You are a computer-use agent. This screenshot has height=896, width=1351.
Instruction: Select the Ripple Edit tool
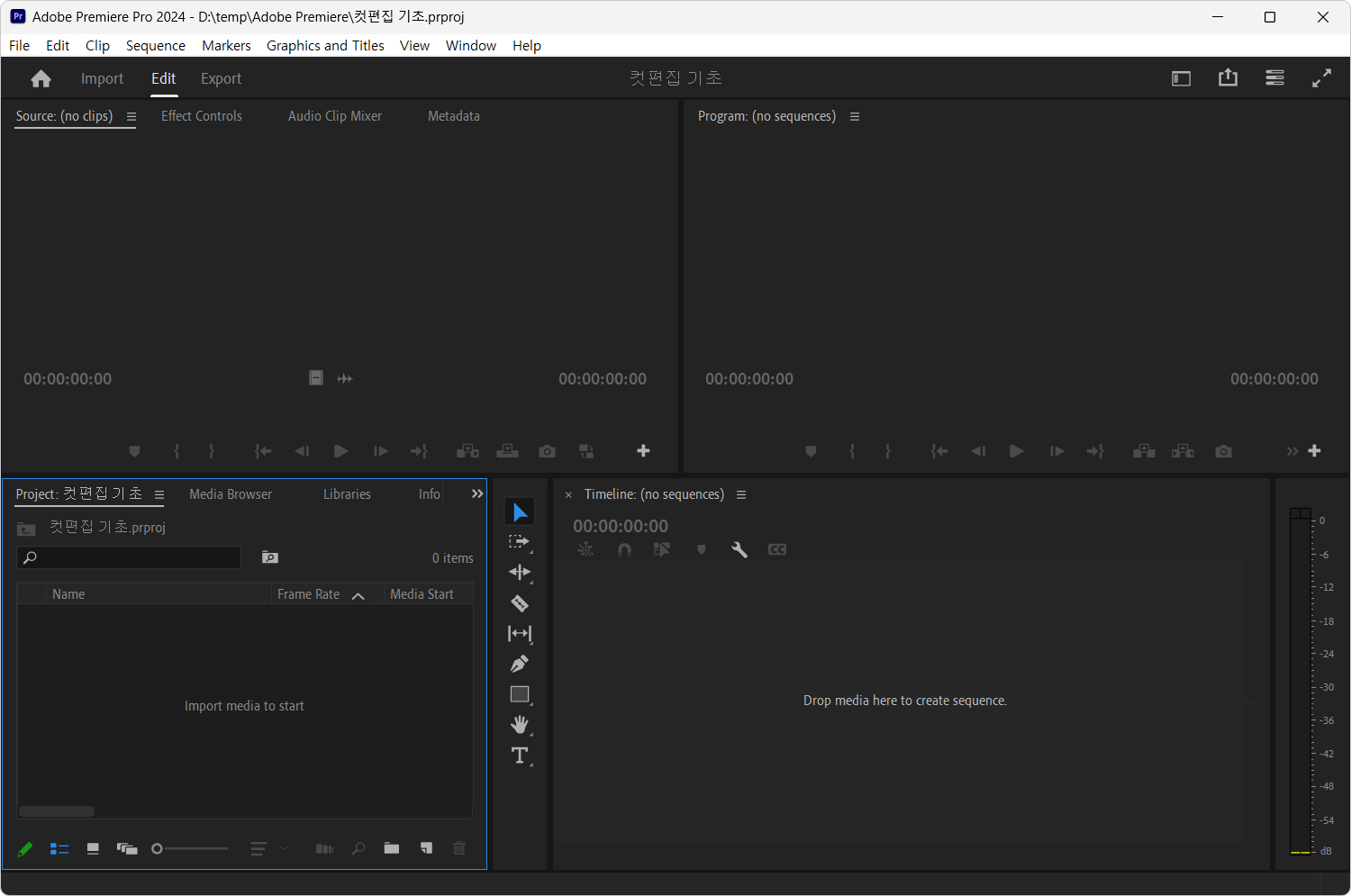point(520,573)
